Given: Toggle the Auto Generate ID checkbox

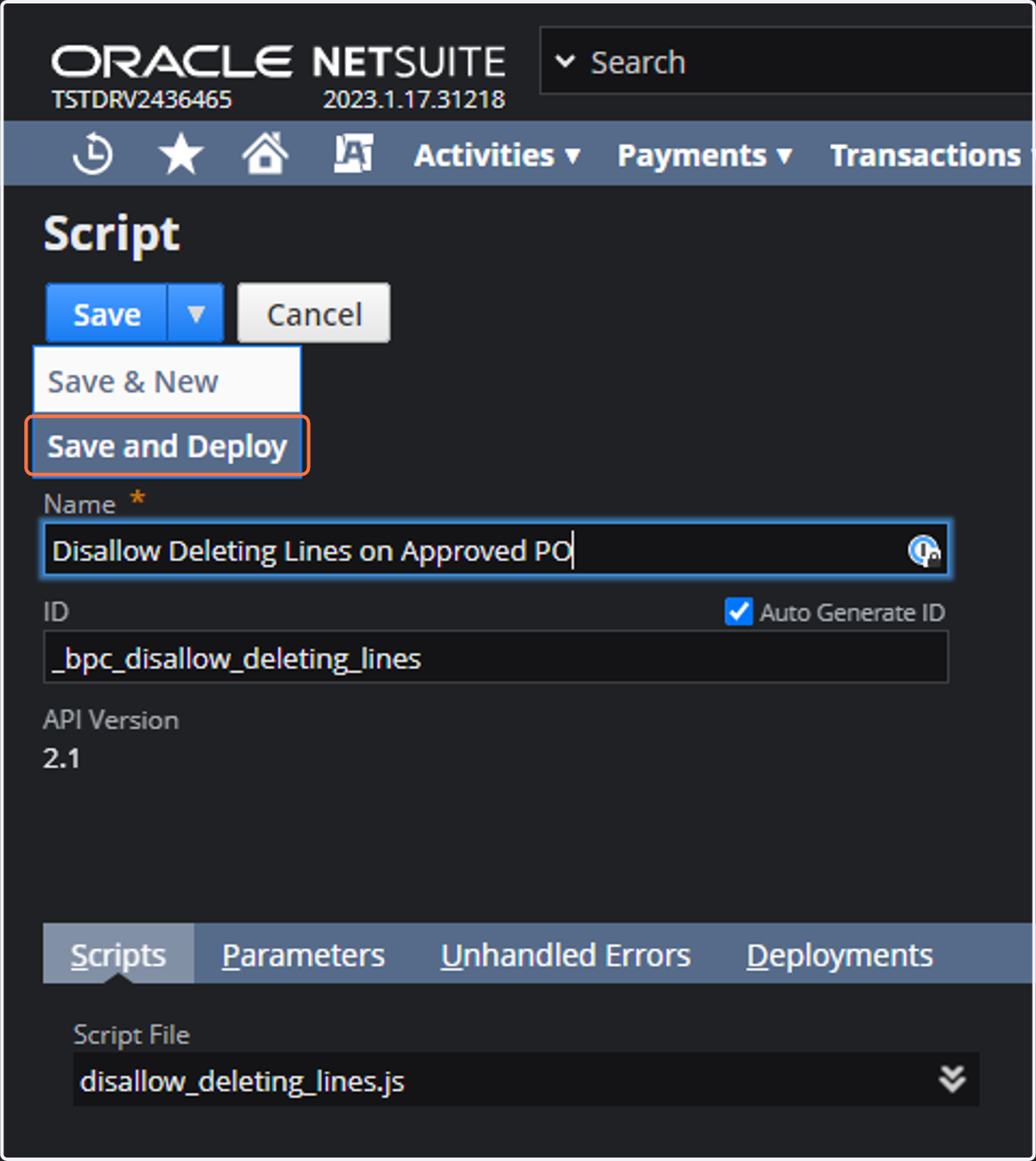Looking at the screenshot, I should pyautogui.click(x=738, y=612).
